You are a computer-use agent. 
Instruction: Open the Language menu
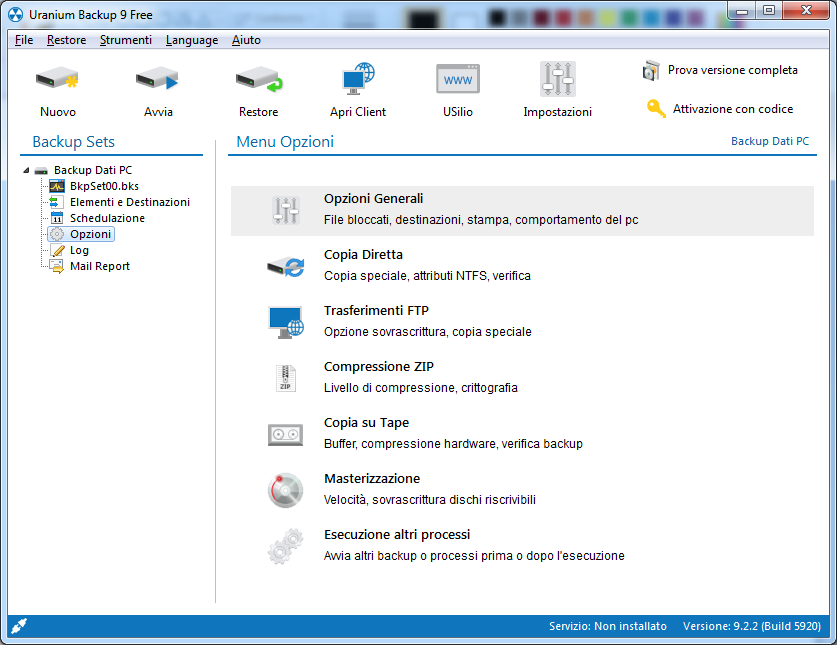(x=192, y=40)
